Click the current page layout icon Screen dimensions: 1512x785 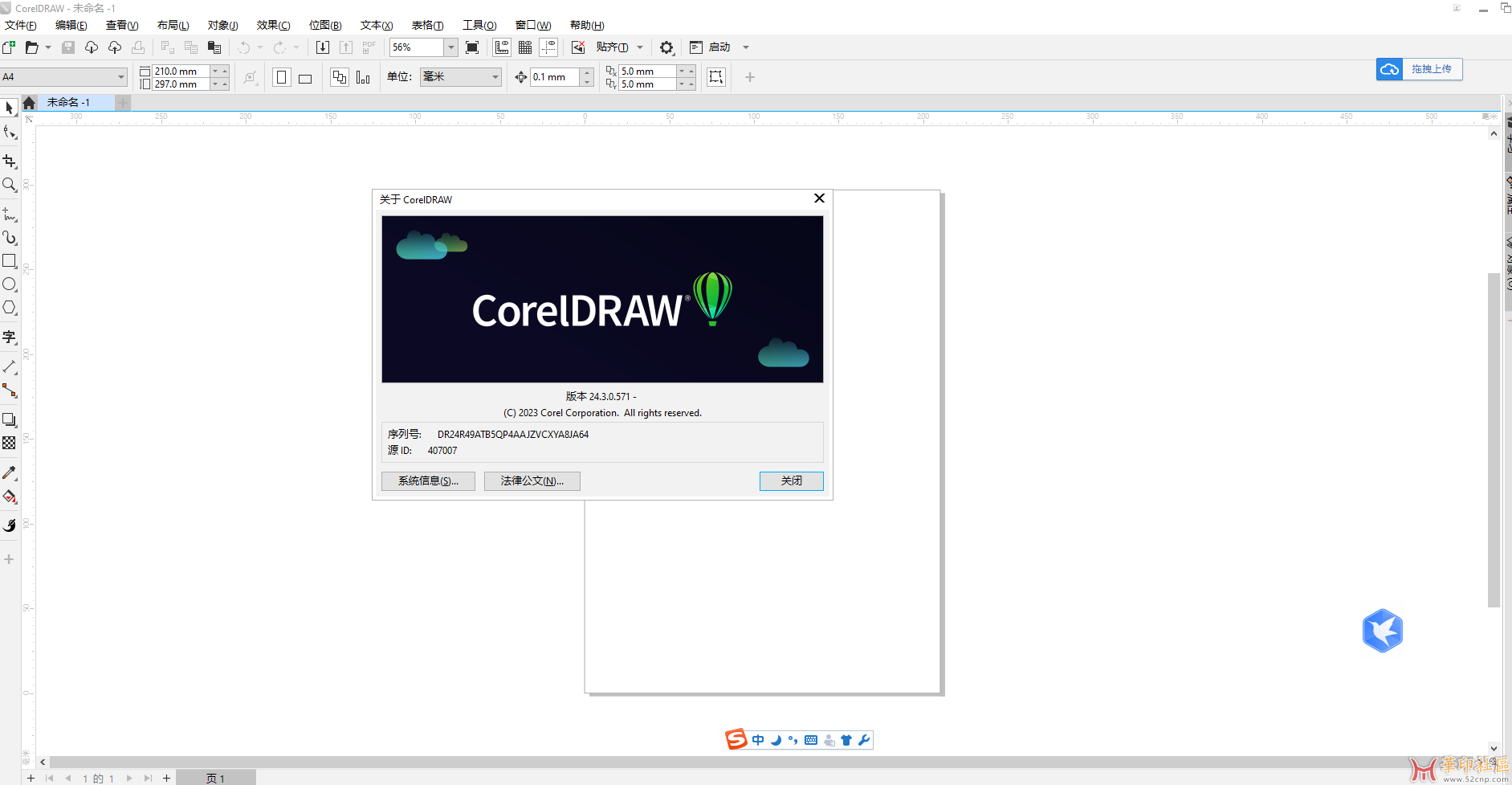(x=363, y=77)
